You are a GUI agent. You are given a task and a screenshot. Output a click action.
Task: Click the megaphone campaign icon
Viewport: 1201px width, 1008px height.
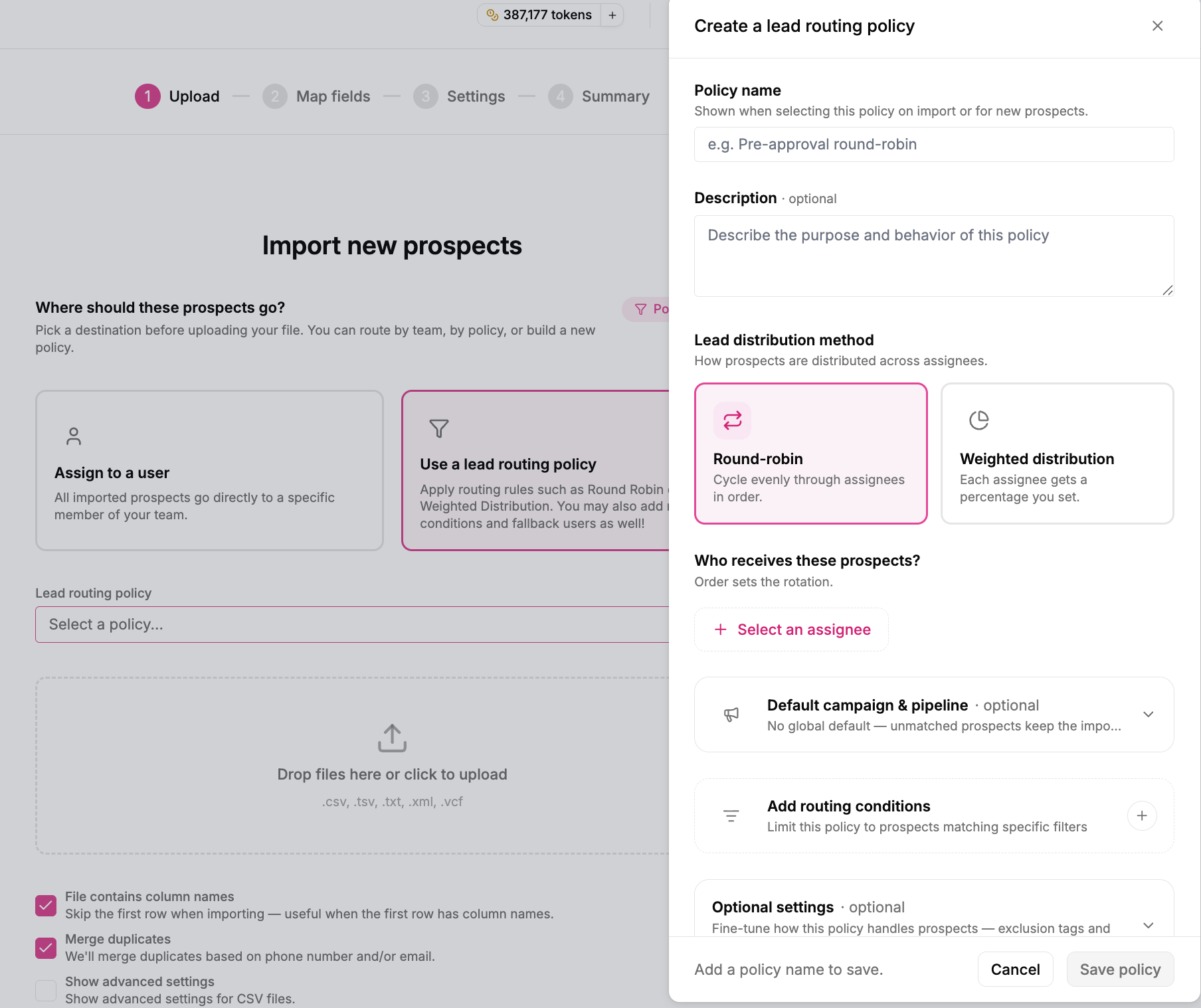(731, 714)
